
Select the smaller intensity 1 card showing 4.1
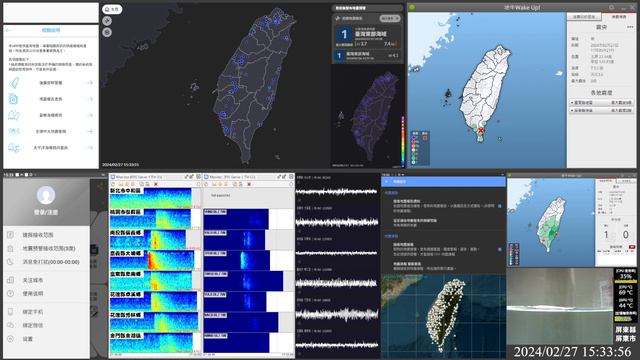pyautogui.click(x=367, y=55)
